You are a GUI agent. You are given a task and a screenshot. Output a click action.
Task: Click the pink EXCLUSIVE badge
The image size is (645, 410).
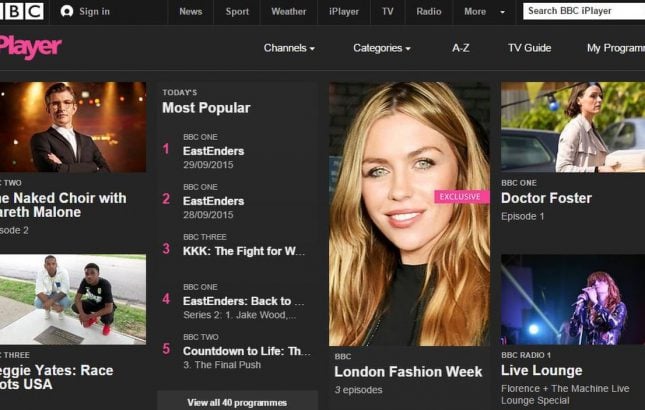462,197
